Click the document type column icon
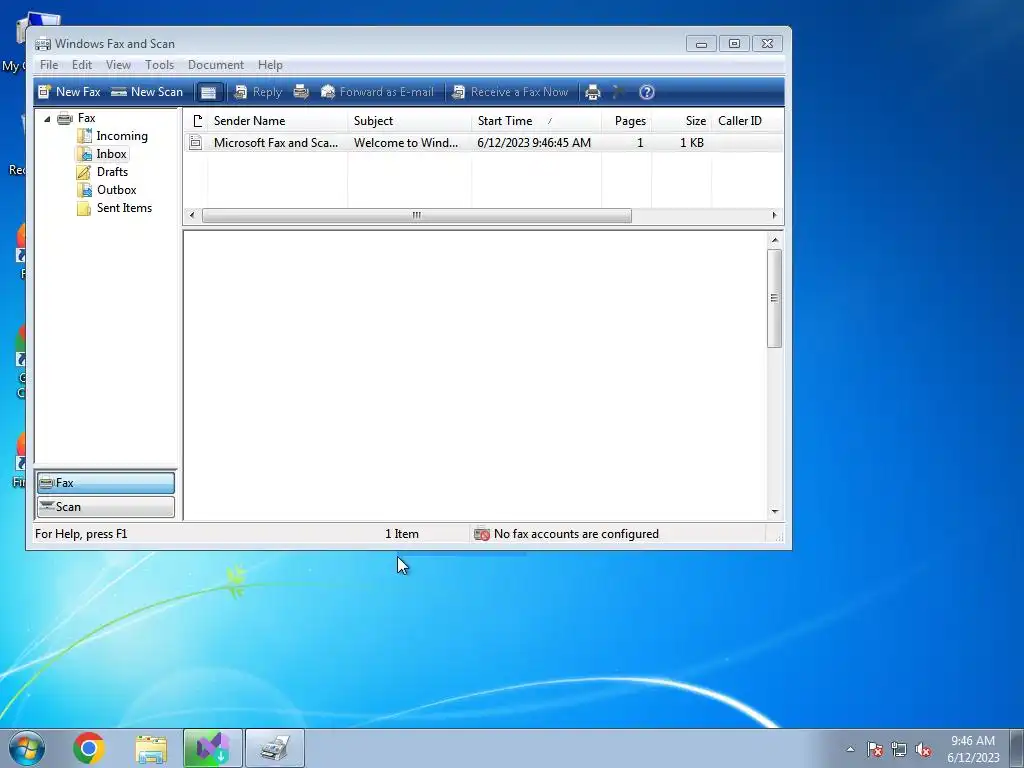Viewport: 1024px width, 768px height. [x=197, y=121]
